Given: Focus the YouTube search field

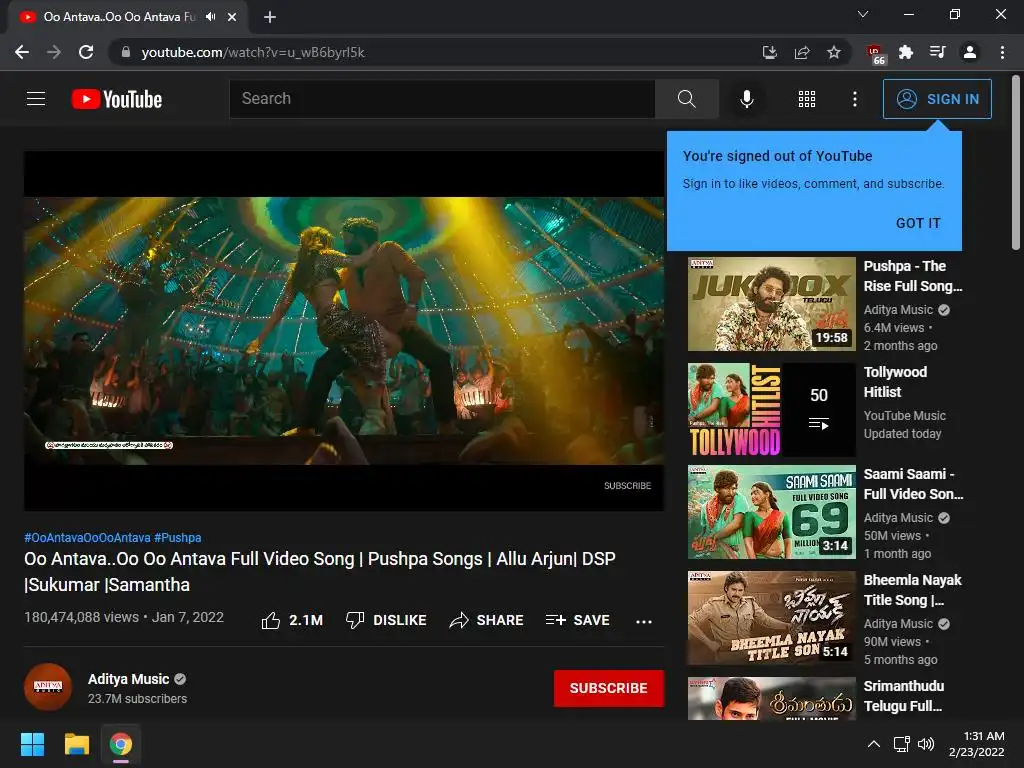Looking at the screenshot, I should tap(442, 99).
